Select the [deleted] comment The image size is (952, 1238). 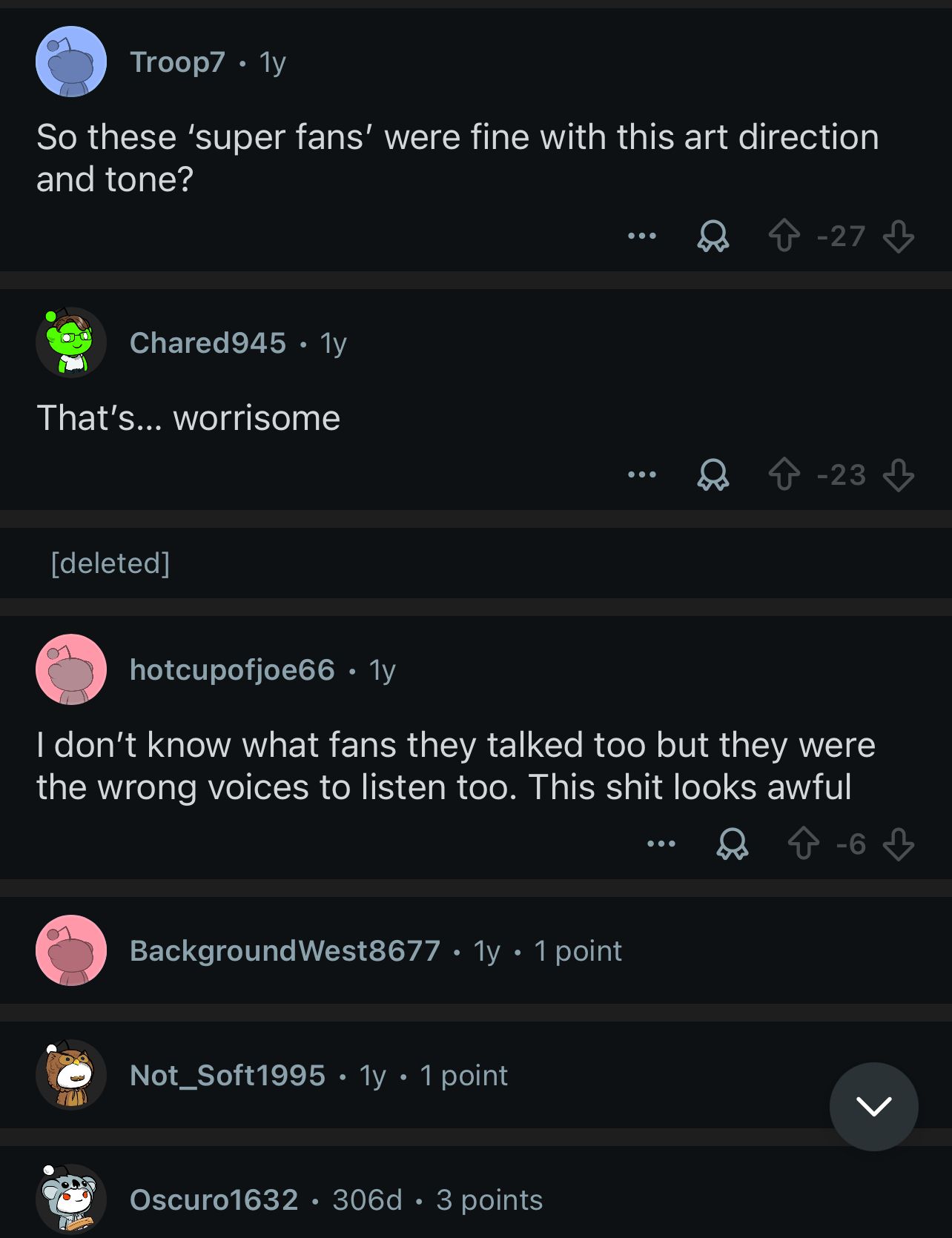(110, 563)
